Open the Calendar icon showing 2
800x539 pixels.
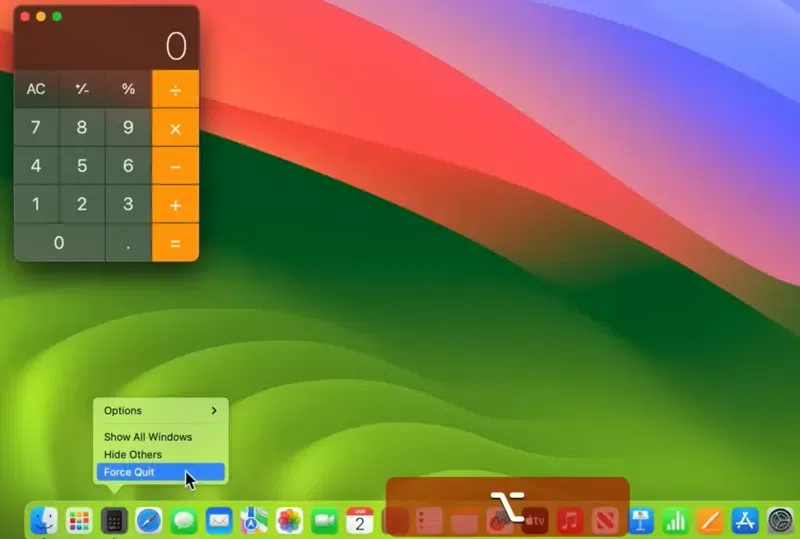pyautogui.click(x=359, y=521)
